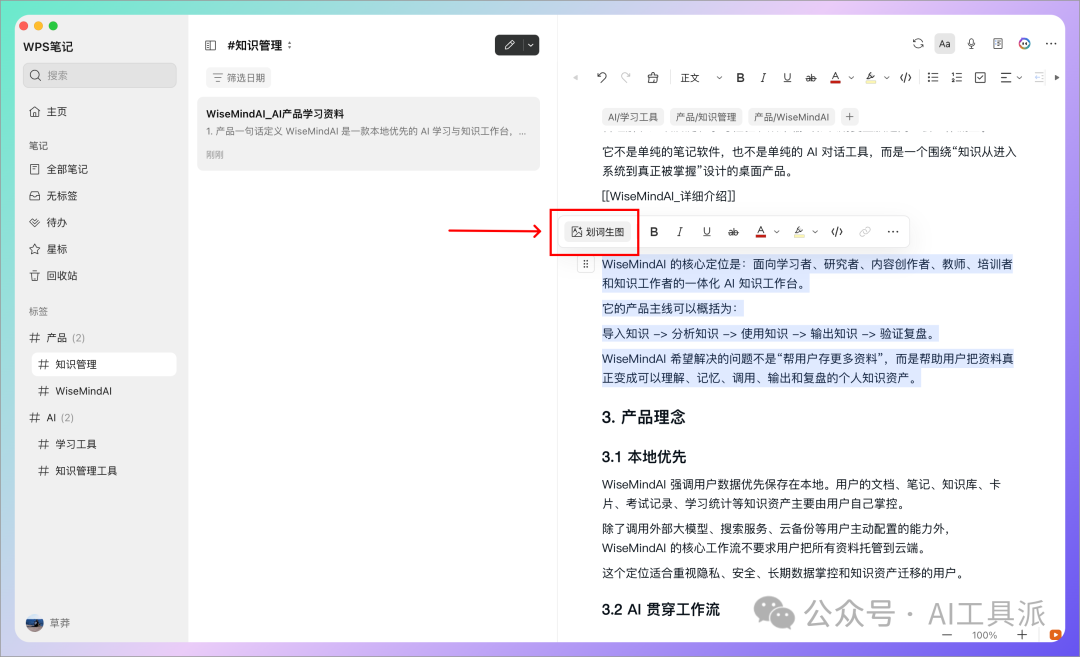Screen dimensions: 1080x657
Task: Toggle underline in the floating toolbar
Action: [x=707, y=232]
